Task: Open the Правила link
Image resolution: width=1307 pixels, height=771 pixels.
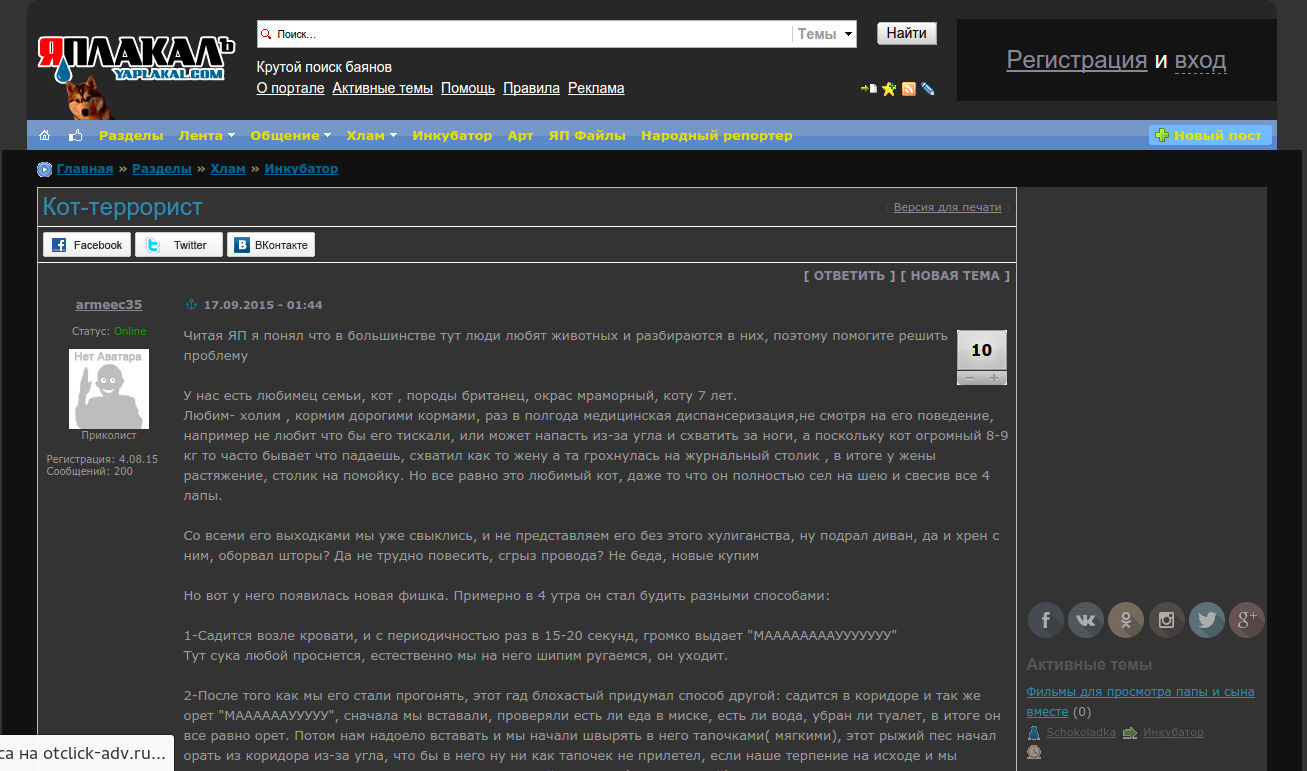Action: click(x=532, y=88)
